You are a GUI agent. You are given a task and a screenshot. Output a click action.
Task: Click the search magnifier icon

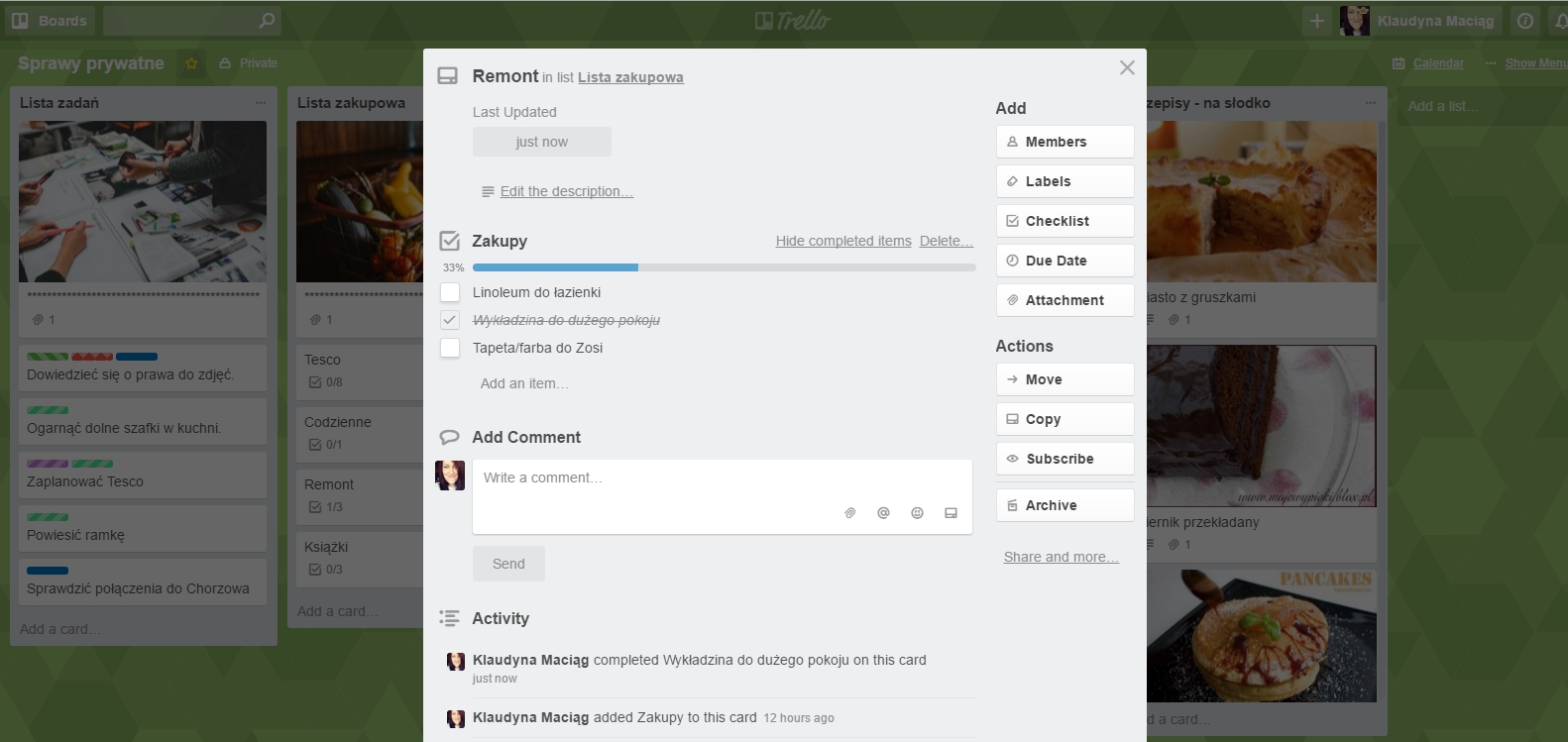(x=267, y=21)
